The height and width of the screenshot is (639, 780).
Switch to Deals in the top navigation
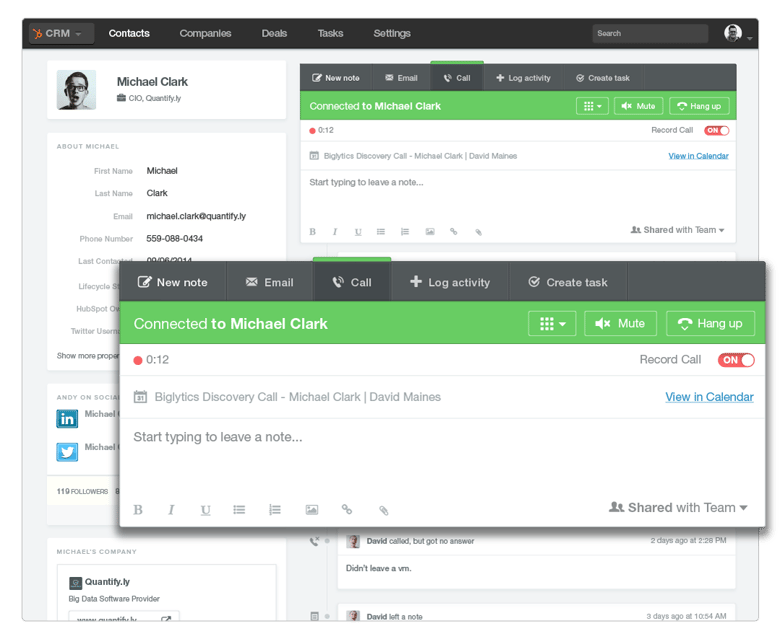click(x=274, y=33)
